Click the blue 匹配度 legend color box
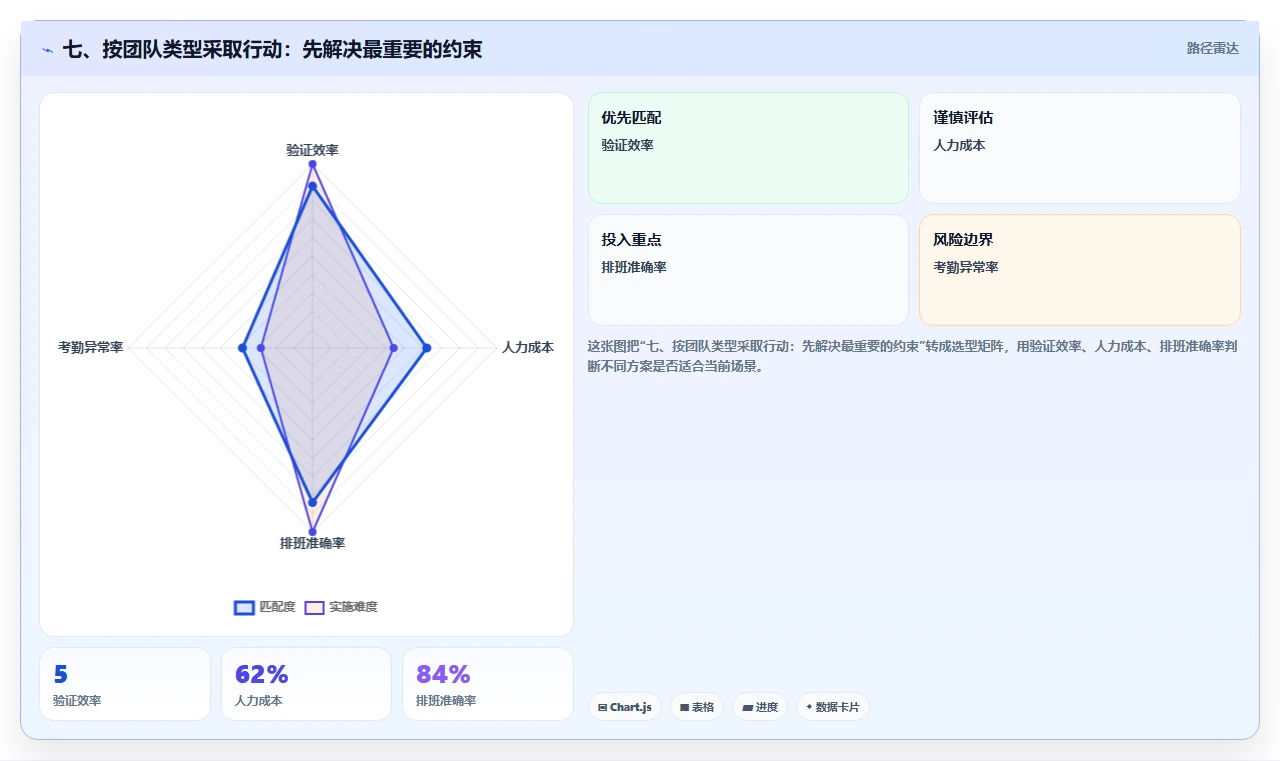The height and width of the screenshot is (761, 1280). tap(244, 607)
